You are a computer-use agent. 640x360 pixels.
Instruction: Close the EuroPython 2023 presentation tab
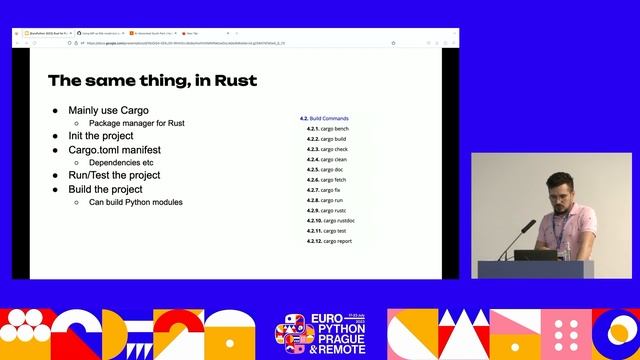(71, 33)
